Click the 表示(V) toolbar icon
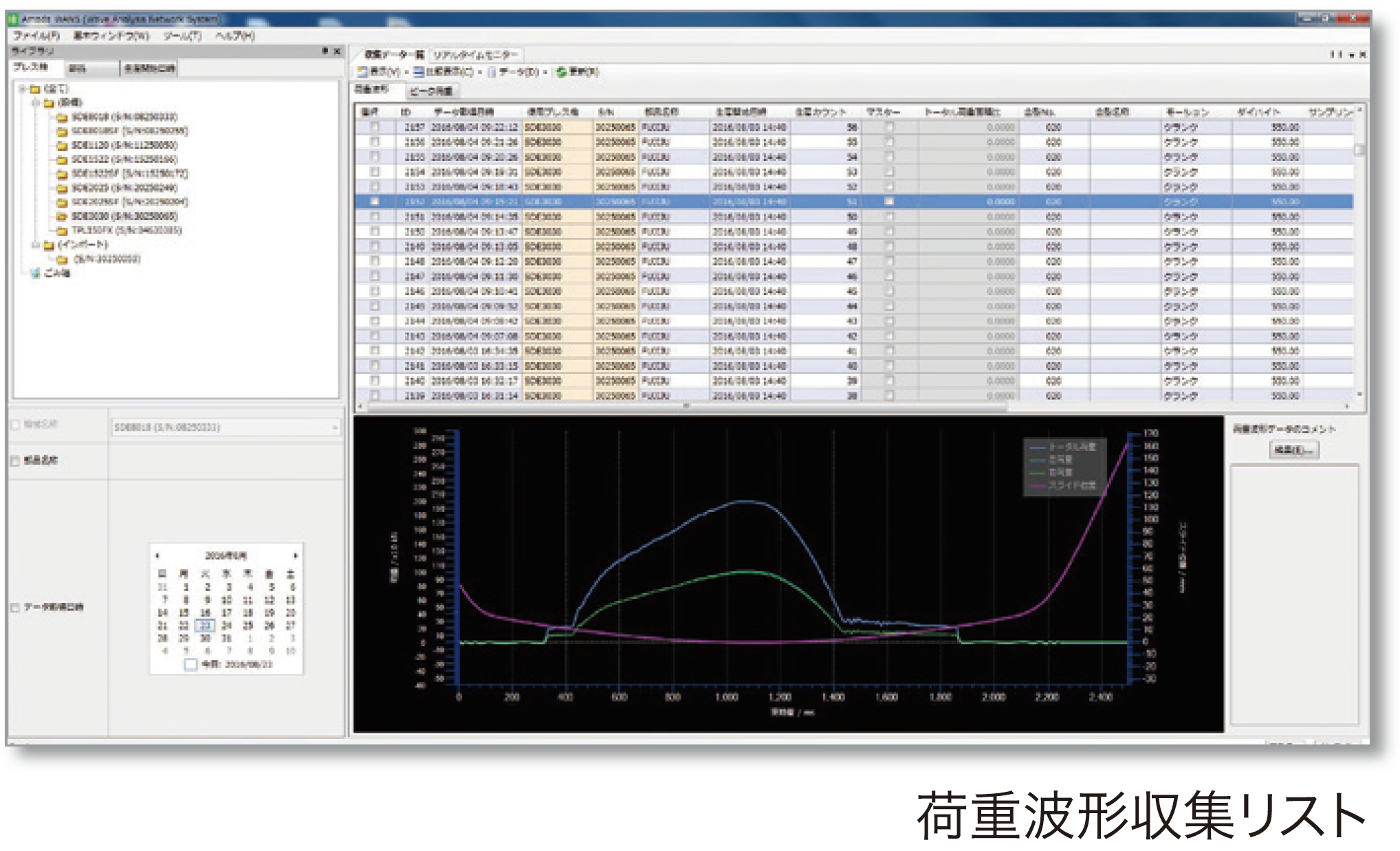The width and height of the screenshot is (1400, 851). coord(362,71)
